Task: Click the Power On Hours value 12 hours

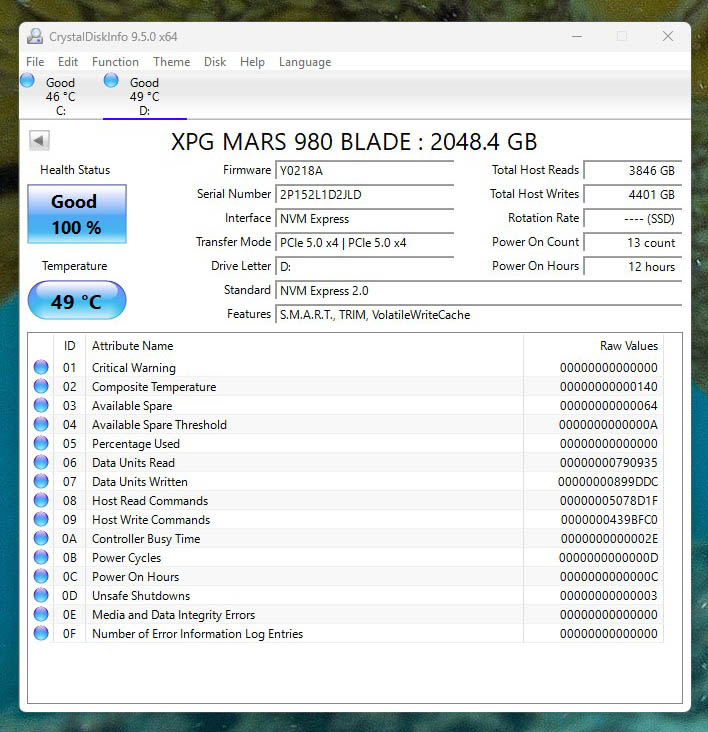Action: 633,267
